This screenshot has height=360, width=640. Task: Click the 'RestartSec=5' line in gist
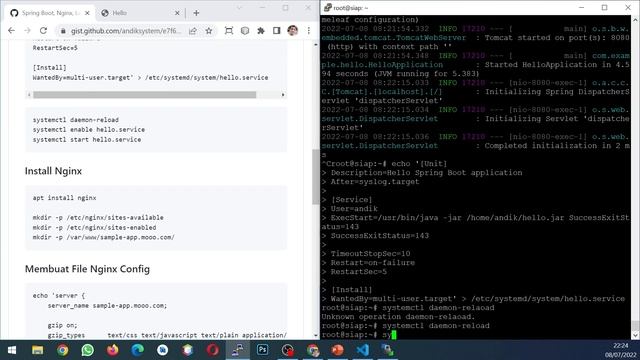(x=55, y=48)
